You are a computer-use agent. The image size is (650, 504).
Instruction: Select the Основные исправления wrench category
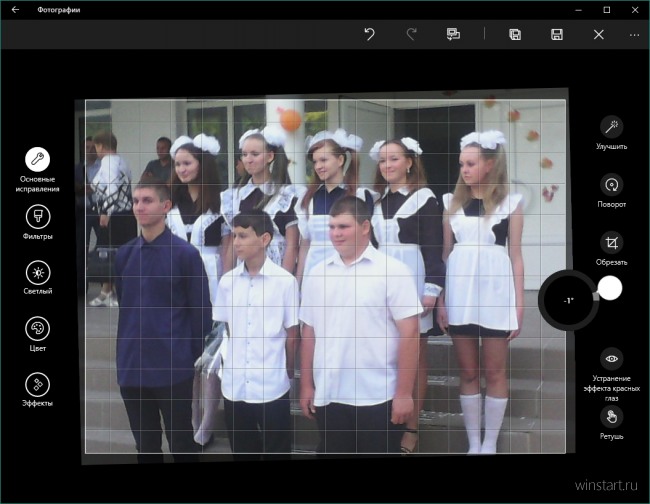click(37, 160)
